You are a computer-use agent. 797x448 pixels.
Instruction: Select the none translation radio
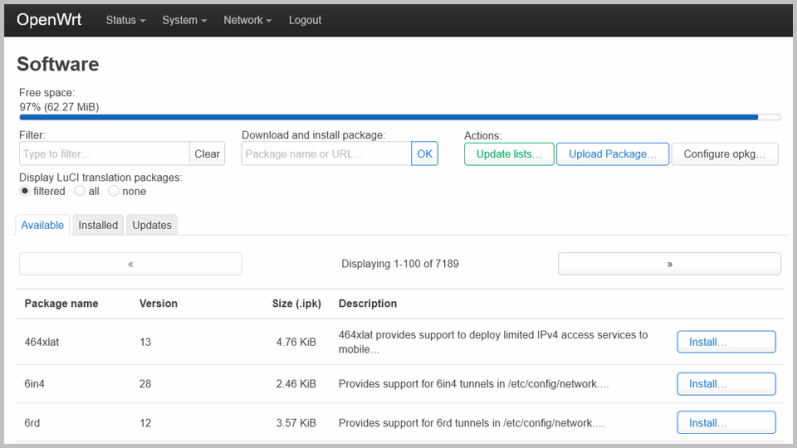click(113, 191)
